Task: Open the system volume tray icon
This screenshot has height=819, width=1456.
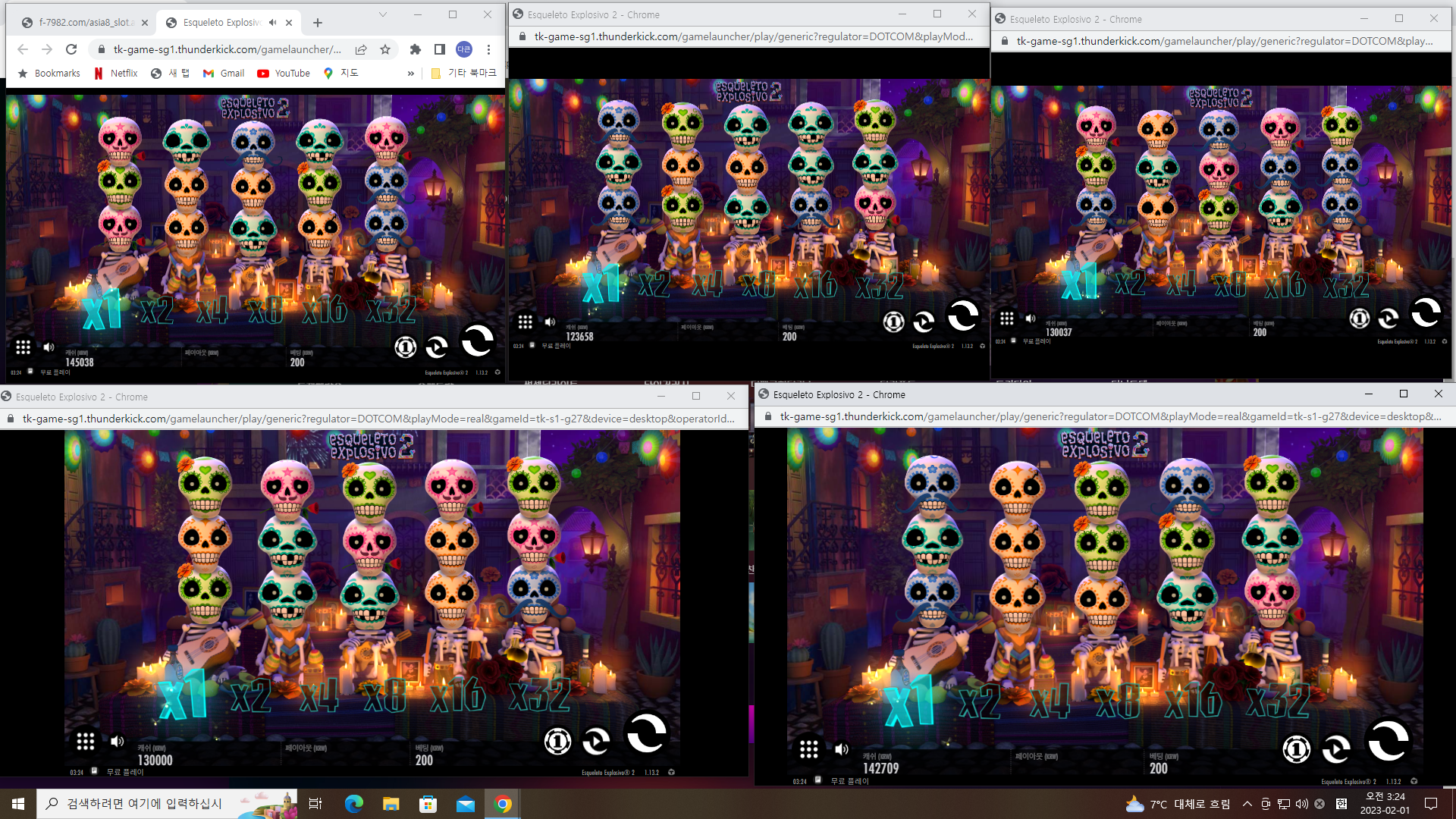Action: click(x=1301, y=804)
